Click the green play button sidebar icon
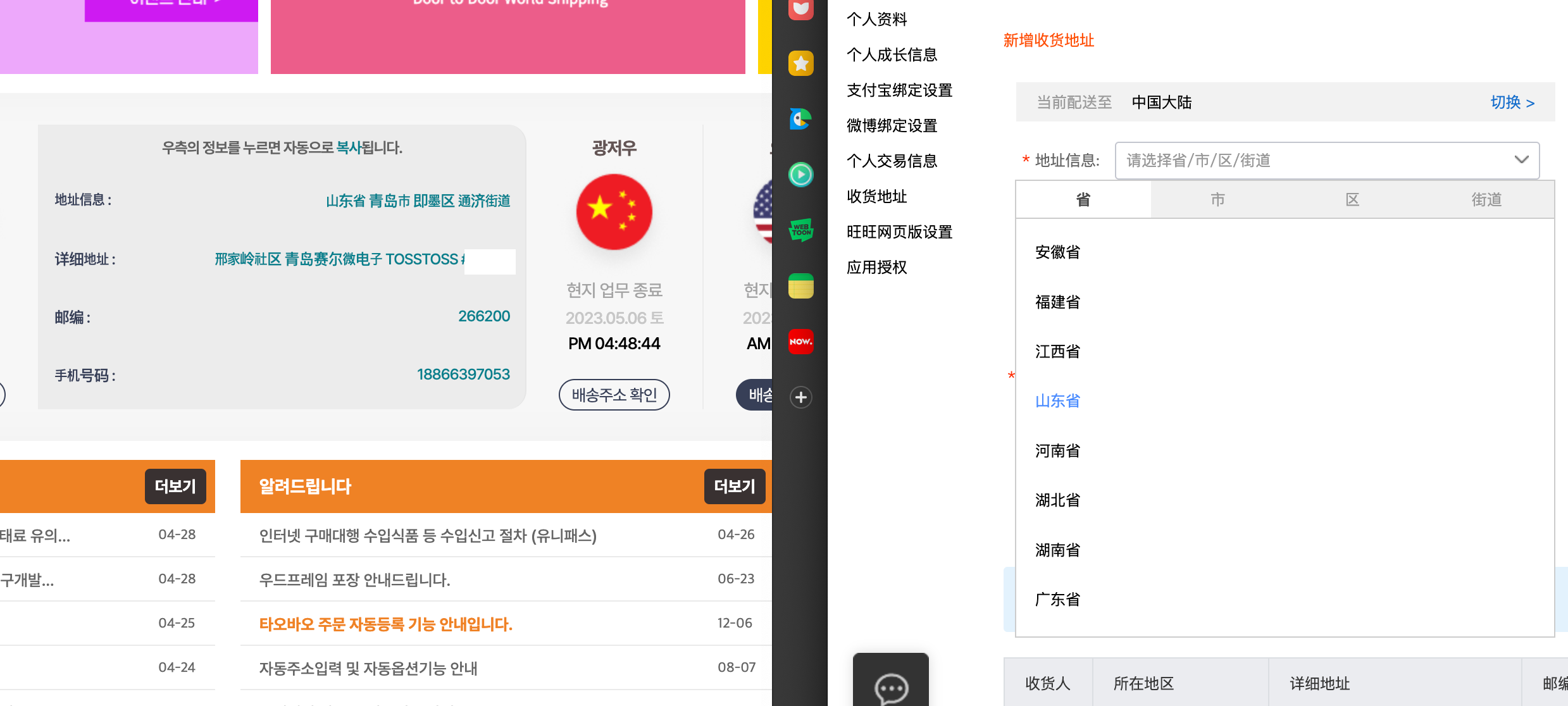1568x706 pixels. (x=800, y=174)
